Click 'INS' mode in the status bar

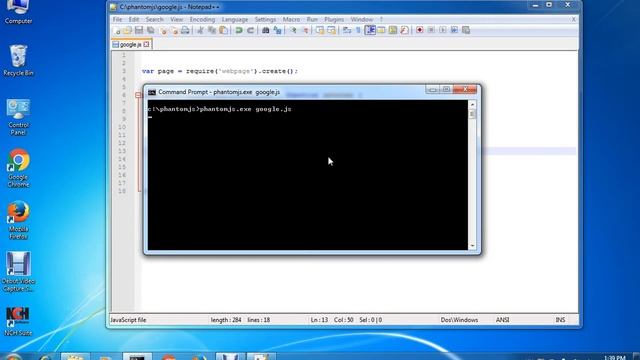click(x=560, y=320)
